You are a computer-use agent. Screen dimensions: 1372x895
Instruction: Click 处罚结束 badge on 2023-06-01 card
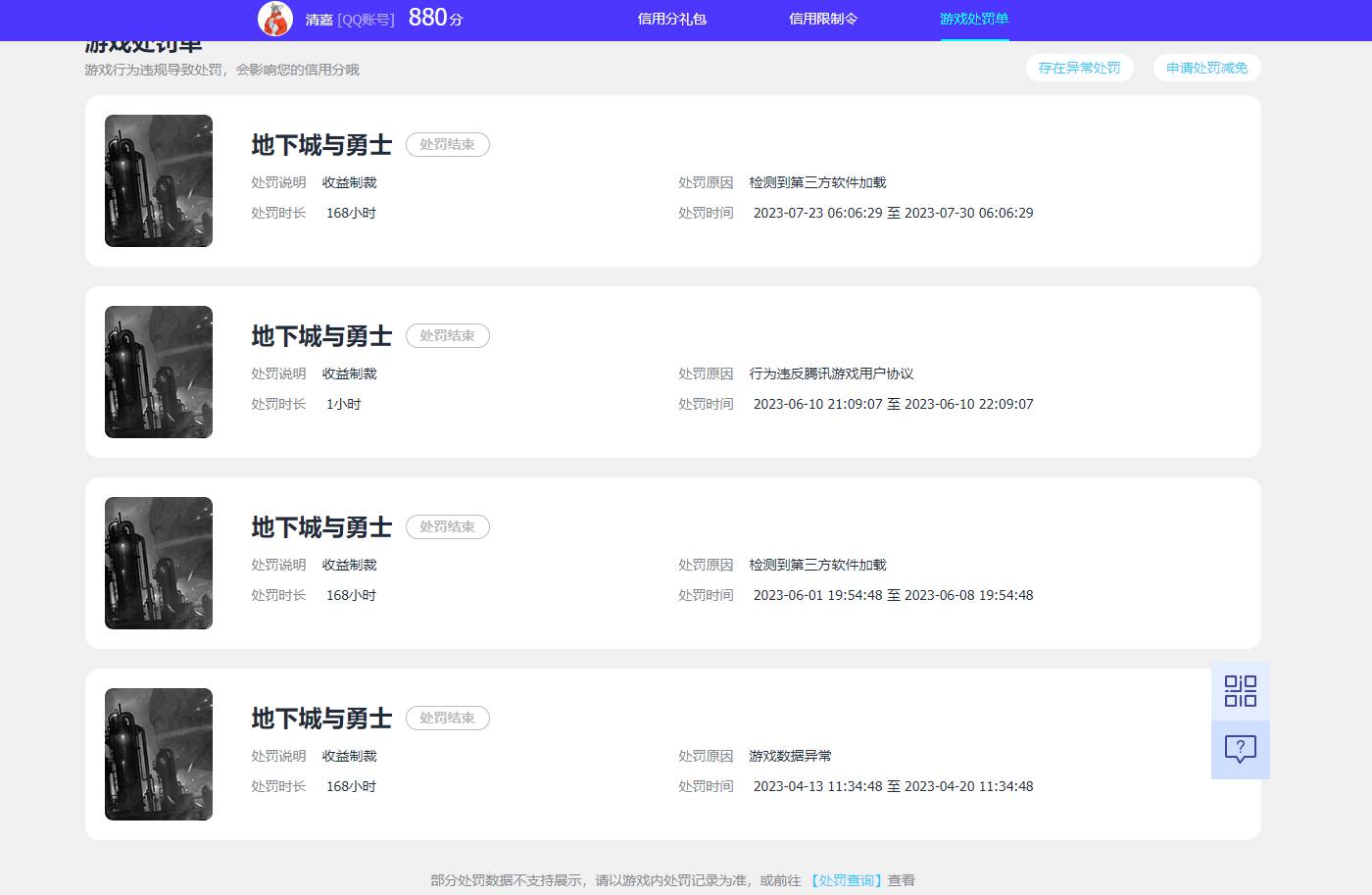(448, 526)
